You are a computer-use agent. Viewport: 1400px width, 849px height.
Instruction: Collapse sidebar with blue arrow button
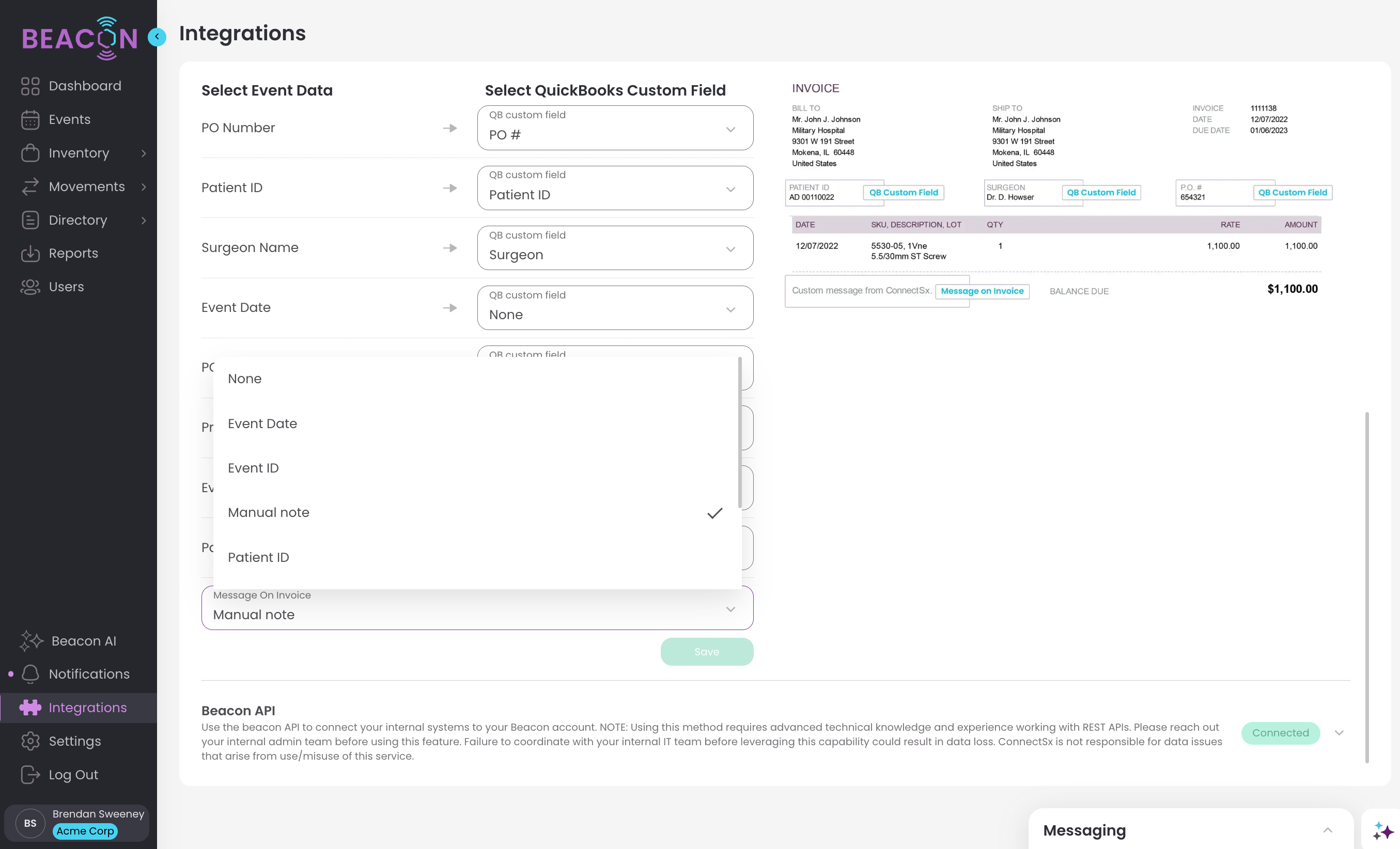pos(157,37)
